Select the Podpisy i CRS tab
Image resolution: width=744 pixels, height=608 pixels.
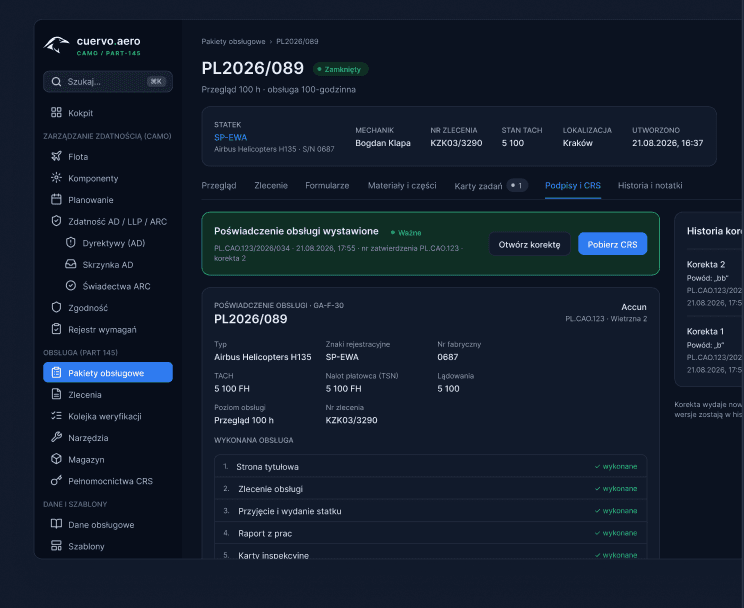[x=573, y=186]
